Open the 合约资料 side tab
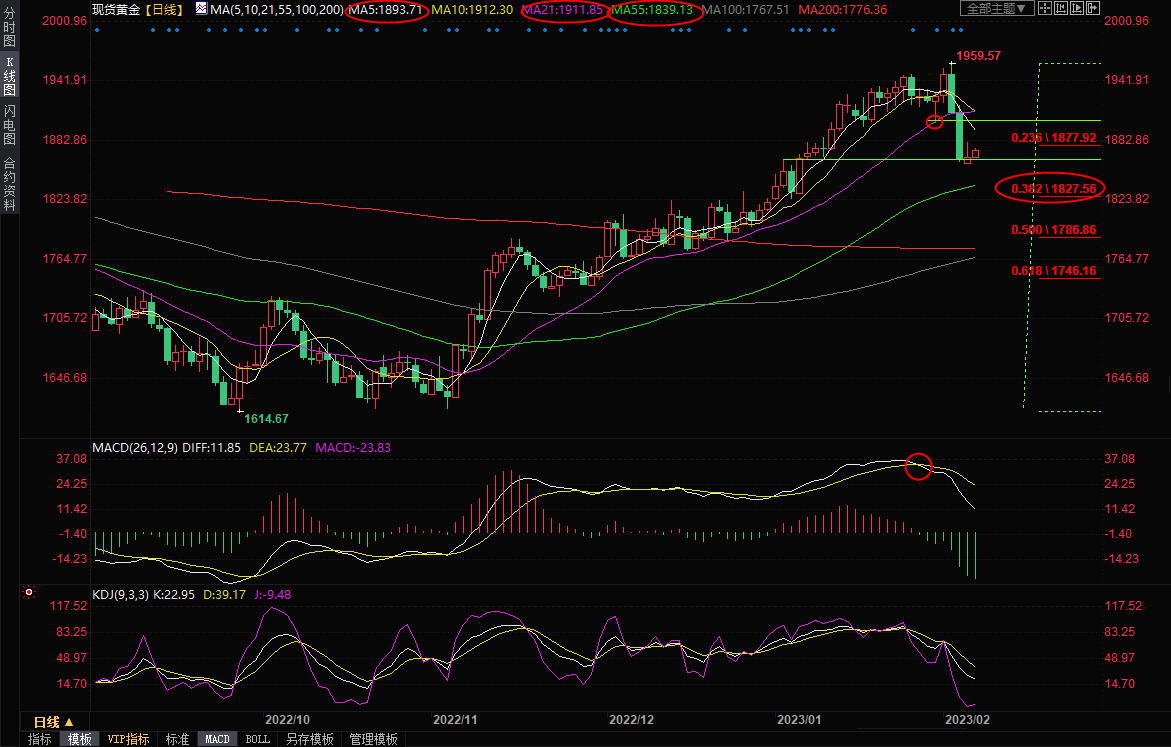Viewport: 1171px width, 747px height. [x=9, y=184]
